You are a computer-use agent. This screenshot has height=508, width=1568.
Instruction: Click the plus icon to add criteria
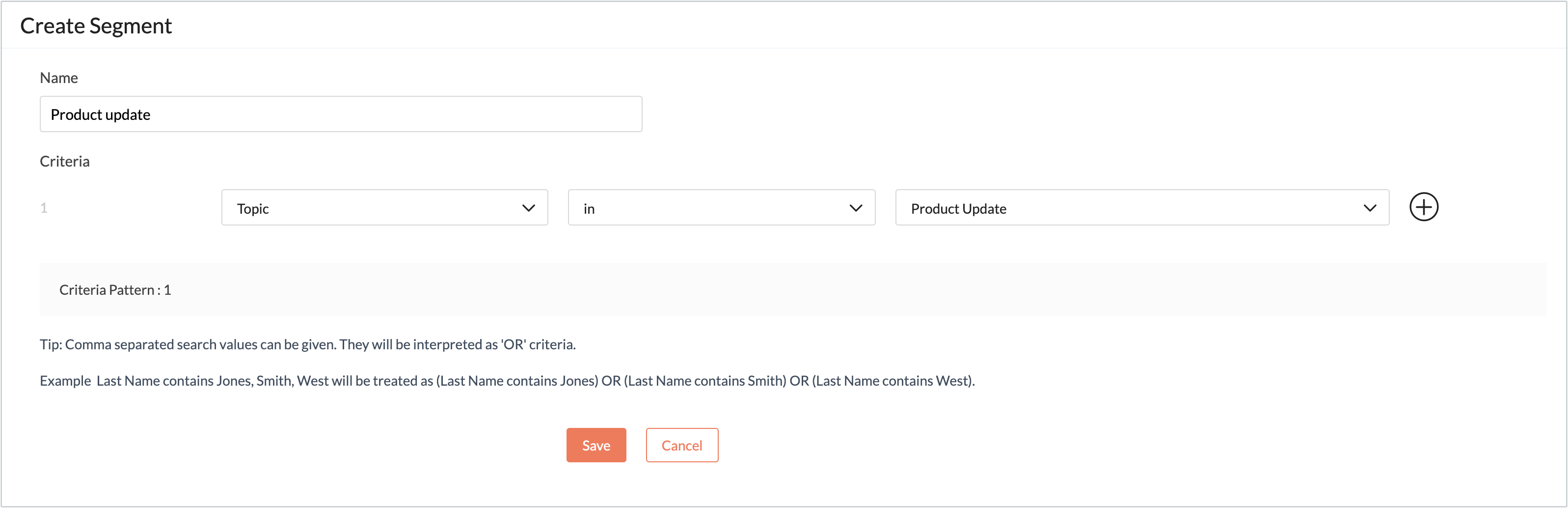pyautogui.click(x=1423, y=207)
